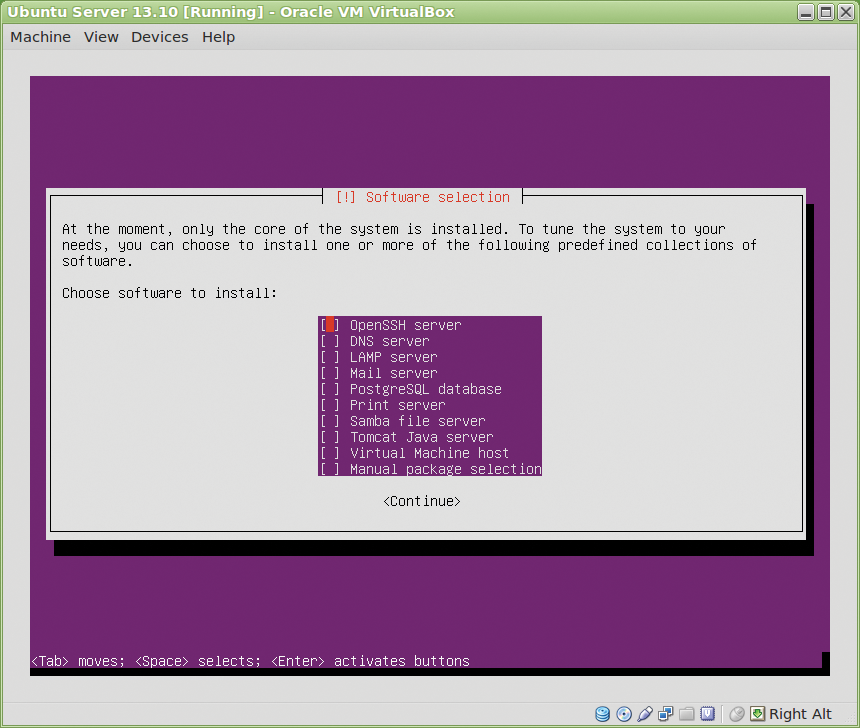Open the USB devices status icon
860x728 pixels.
coord(645,714)
